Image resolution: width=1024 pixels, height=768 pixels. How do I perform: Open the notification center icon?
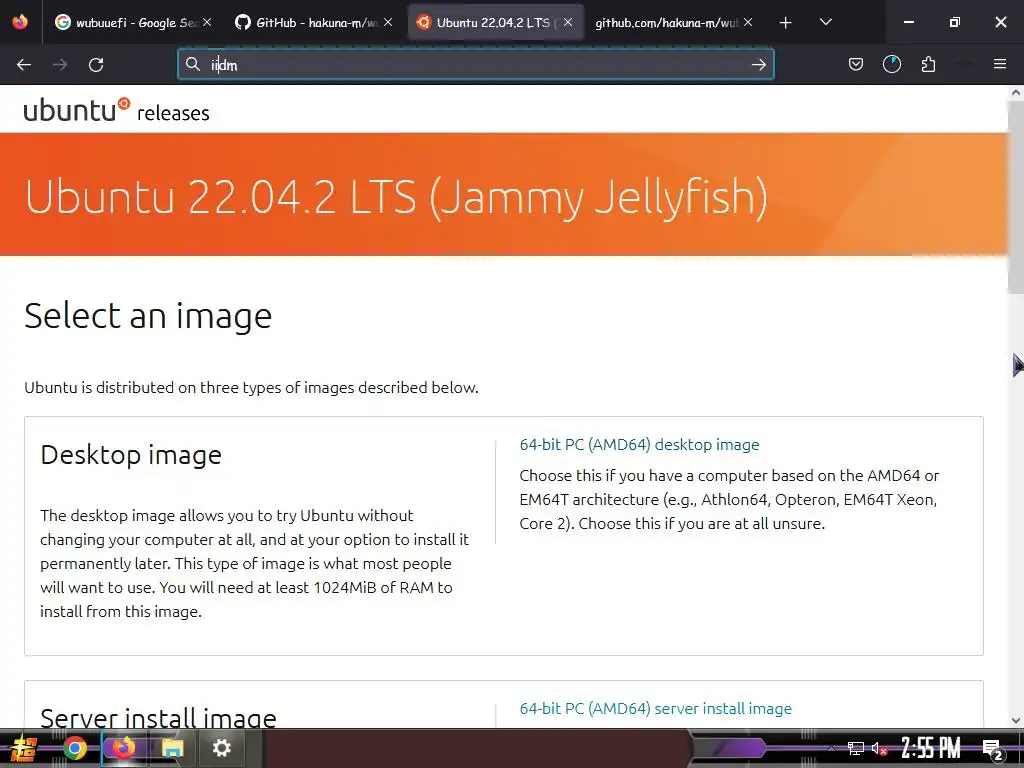992,749
